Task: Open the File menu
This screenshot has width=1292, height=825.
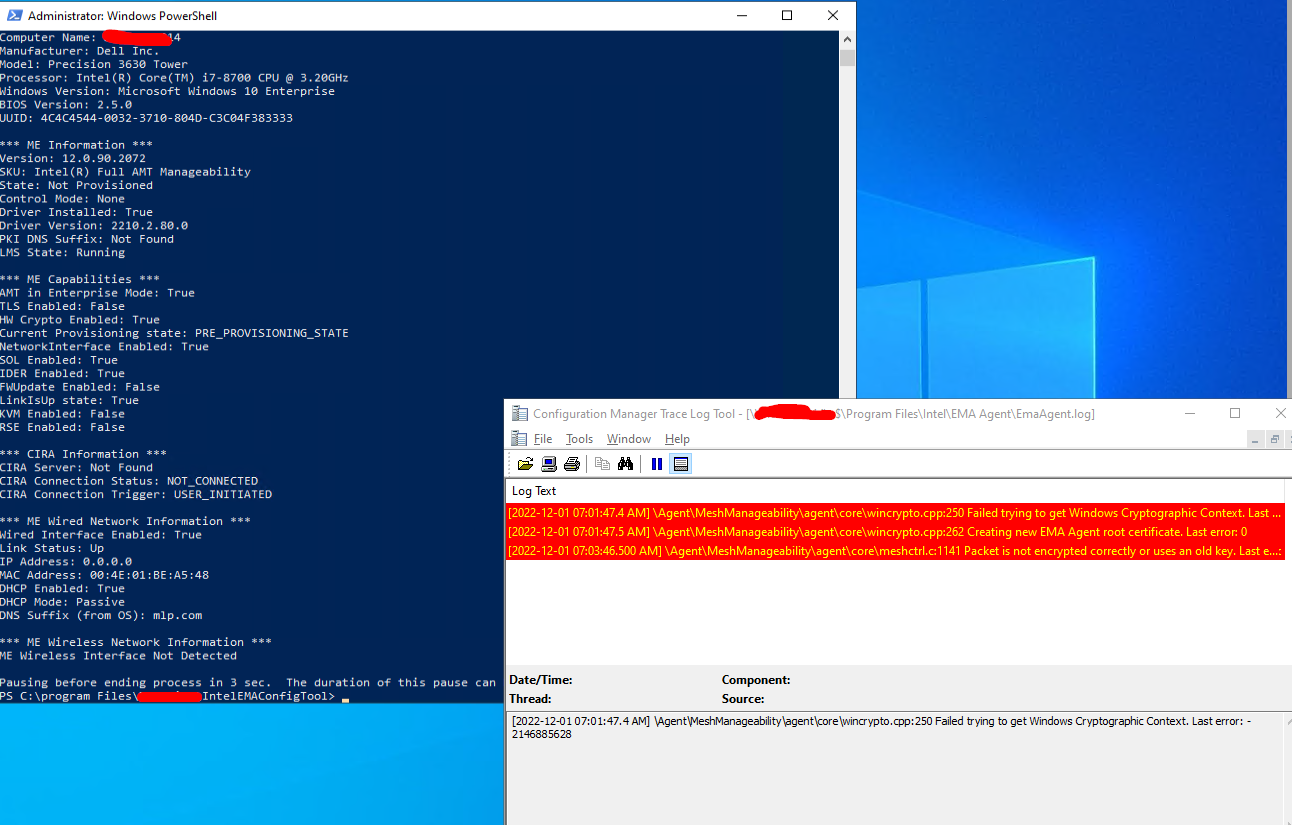Action: [x=543, y=439]
